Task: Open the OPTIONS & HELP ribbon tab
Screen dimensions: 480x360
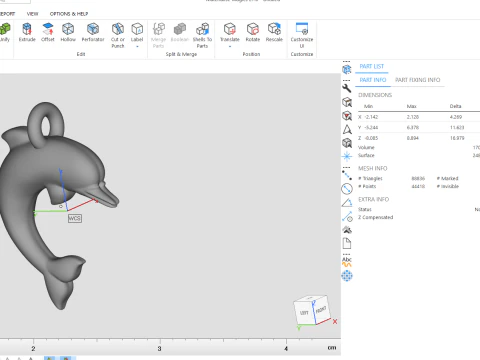Action: 69,14
